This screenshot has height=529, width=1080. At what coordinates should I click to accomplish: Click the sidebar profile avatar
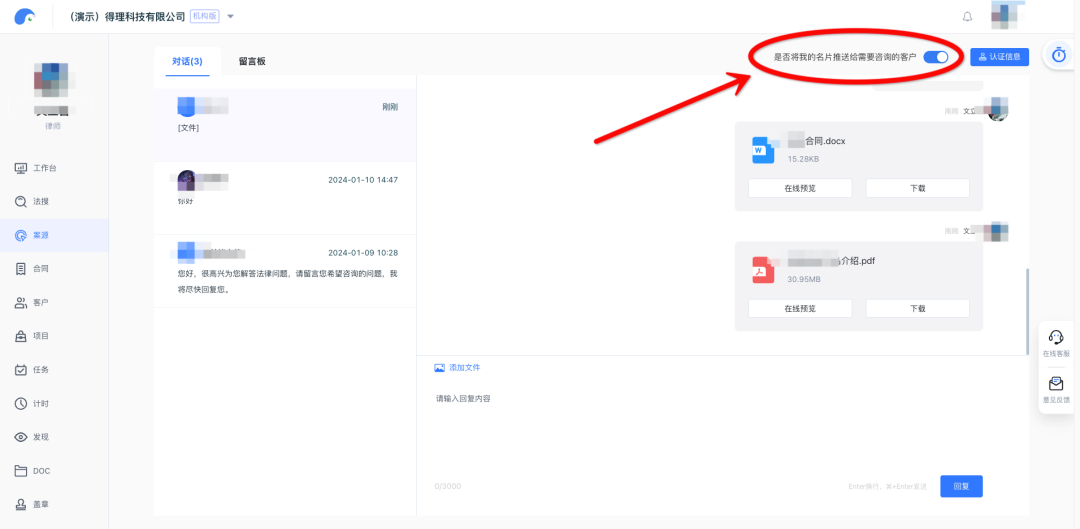[x=54, y=79]
